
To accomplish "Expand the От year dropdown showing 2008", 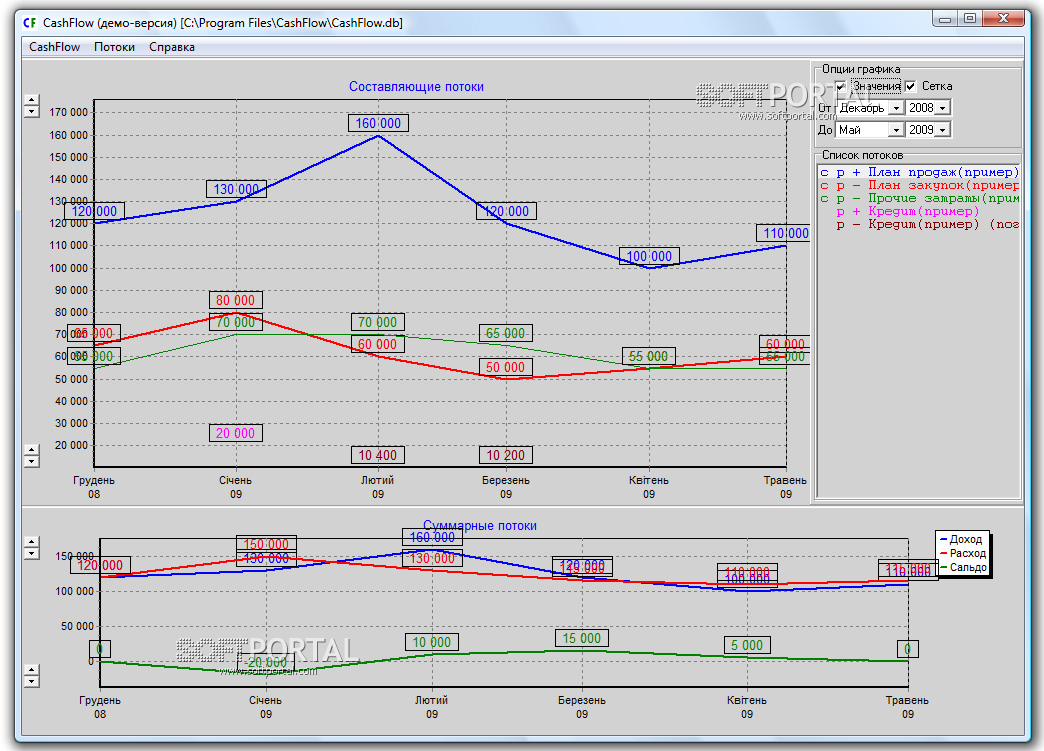I will 943,108.
